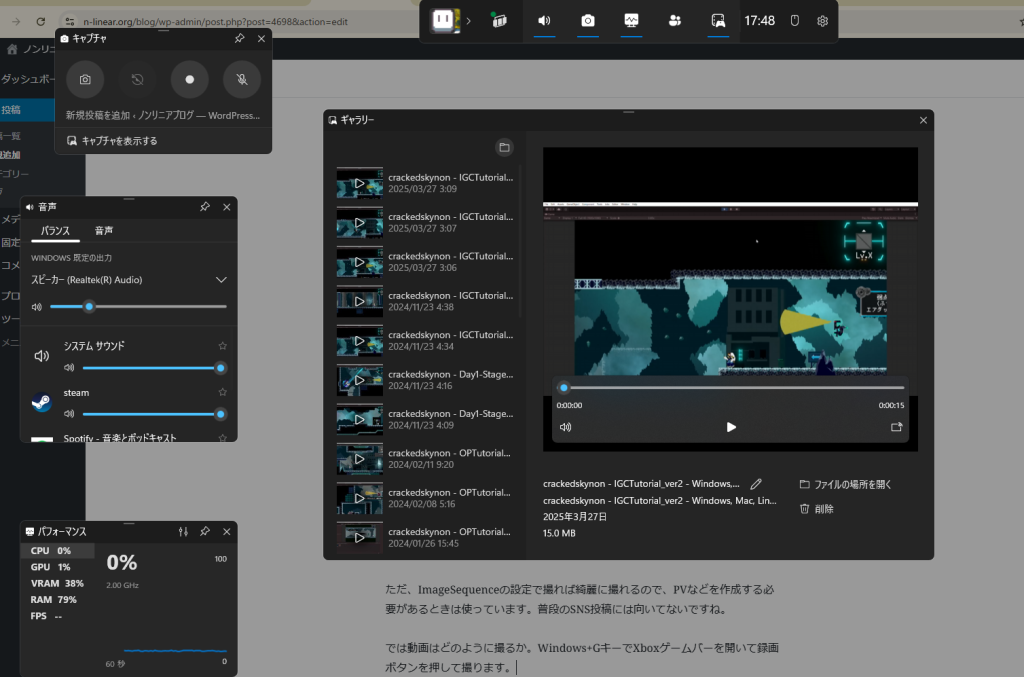
Task: Toggle the Capture widget in the Game Bar
Action: 588,21
